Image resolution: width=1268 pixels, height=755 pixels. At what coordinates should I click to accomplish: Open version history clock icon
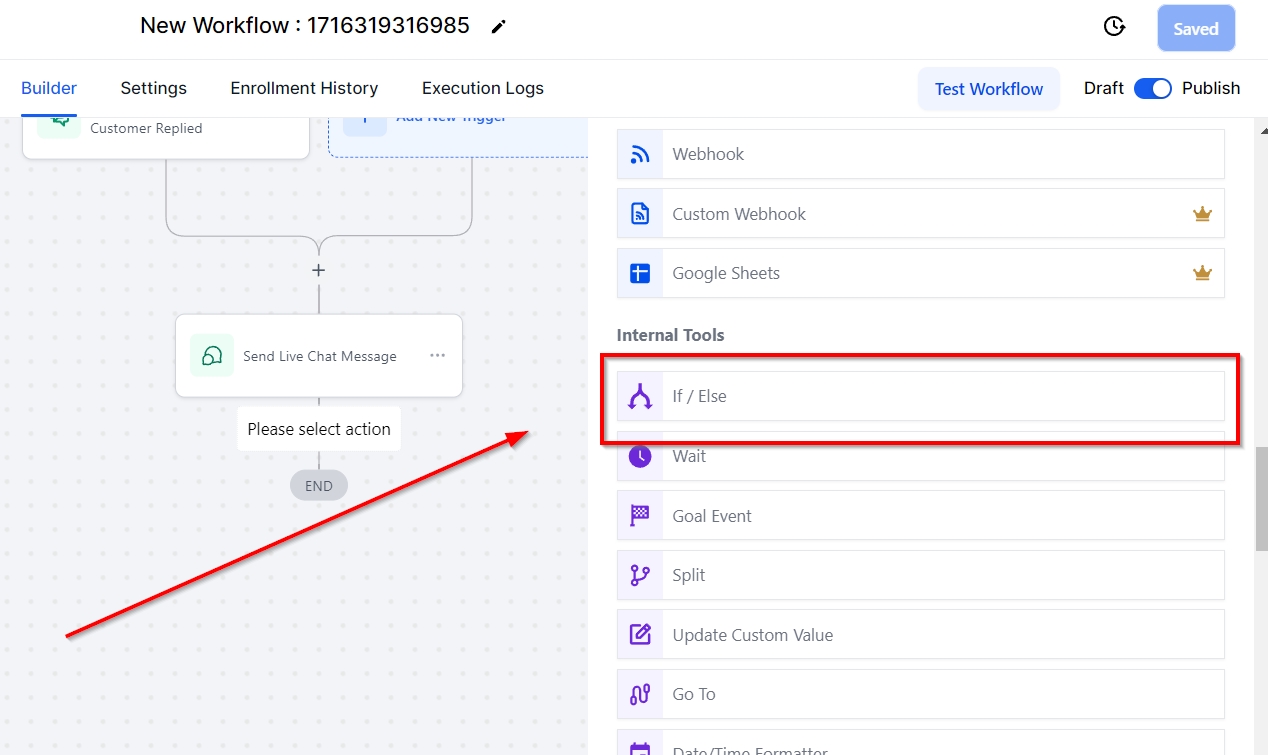click(1114, 27)
